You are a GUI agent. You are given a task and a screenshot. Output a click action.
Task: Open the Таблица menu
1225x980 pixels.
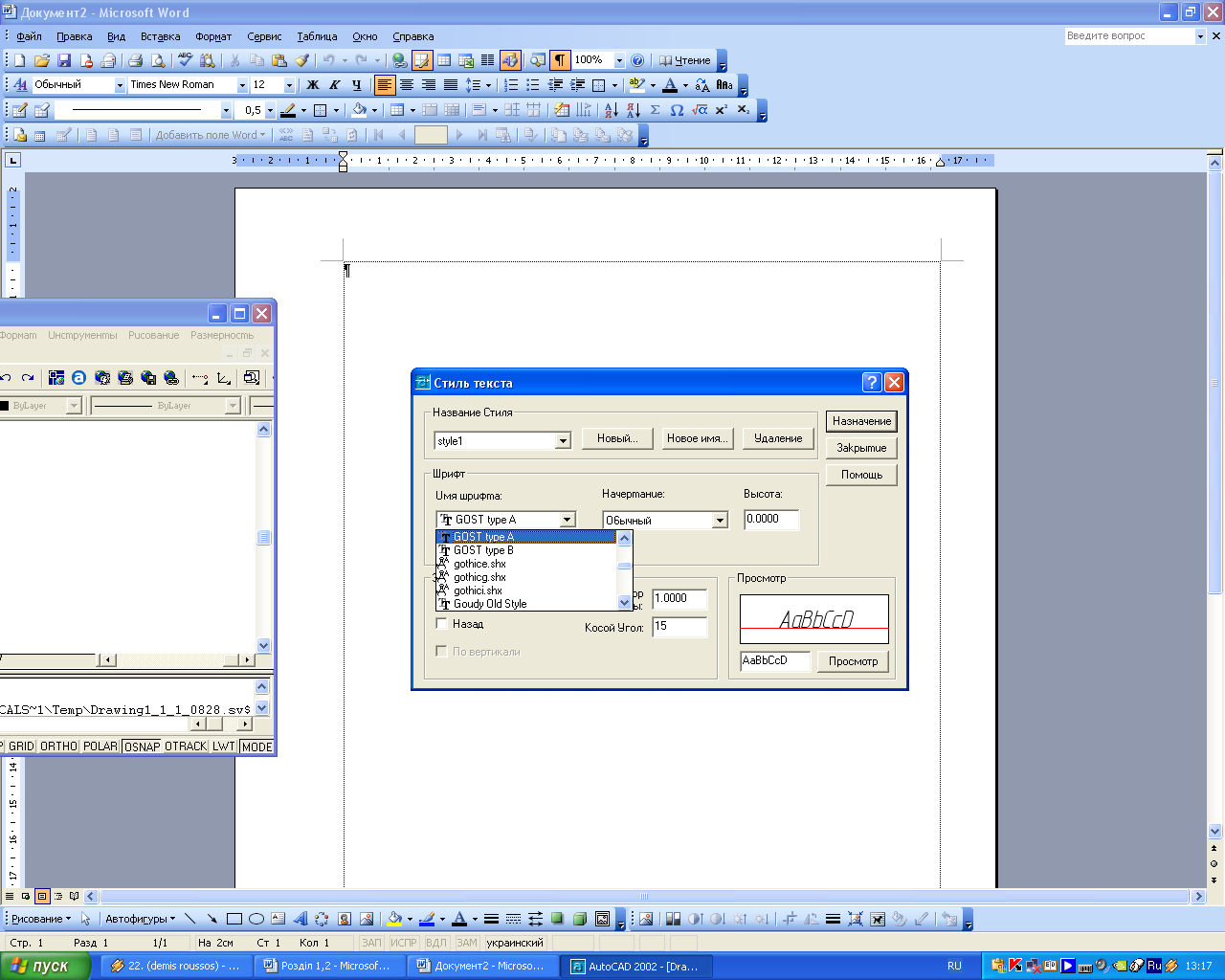coord(317,36)
